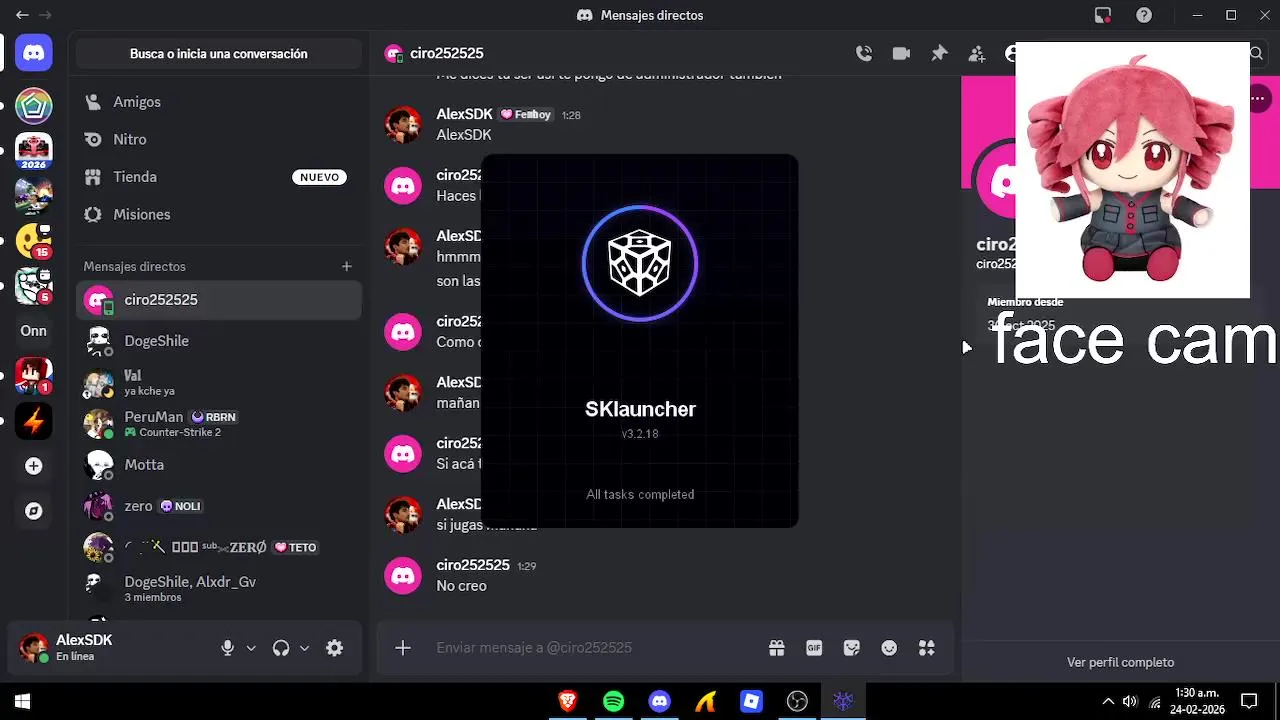Open Discord help question icon
The width and height of the screenshot is (1280, 720).
tap(1144, 15)
